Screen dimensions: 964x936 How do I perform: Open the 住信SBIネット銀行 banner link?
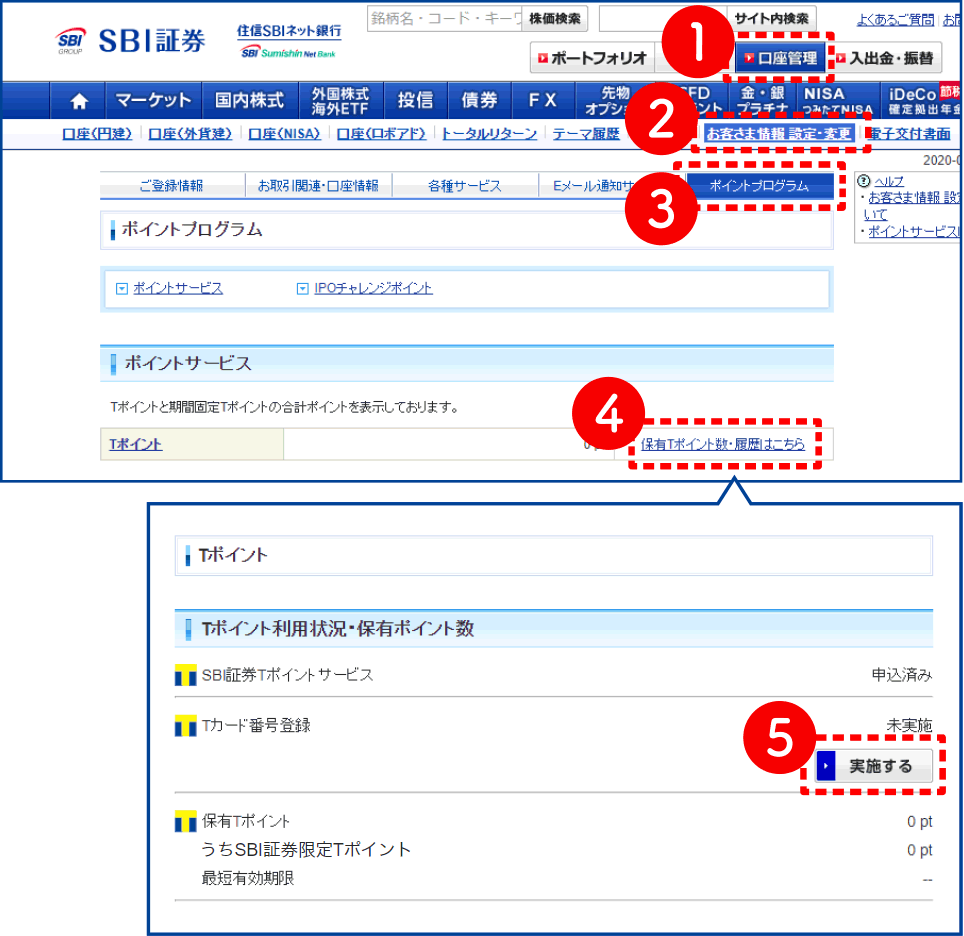(x=289, y=41)
